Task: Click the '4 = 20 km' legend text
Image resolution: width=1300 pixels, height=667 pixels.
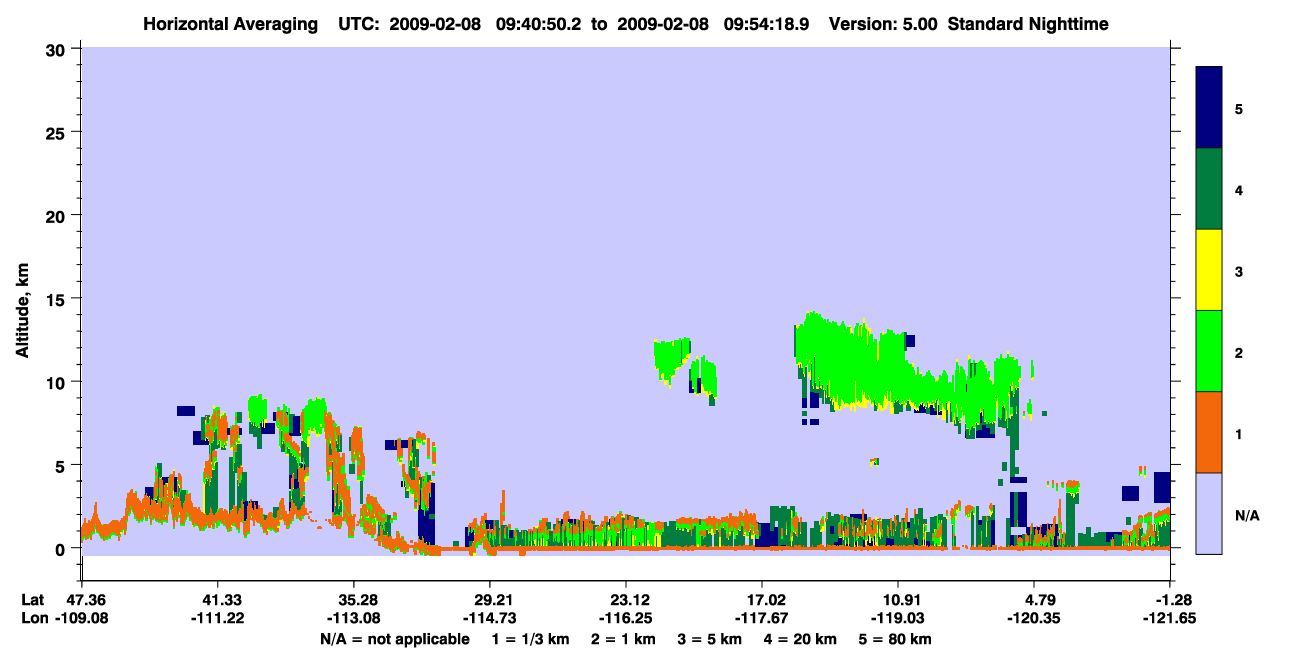Action: pyautogui.click(x=800, y=639)
